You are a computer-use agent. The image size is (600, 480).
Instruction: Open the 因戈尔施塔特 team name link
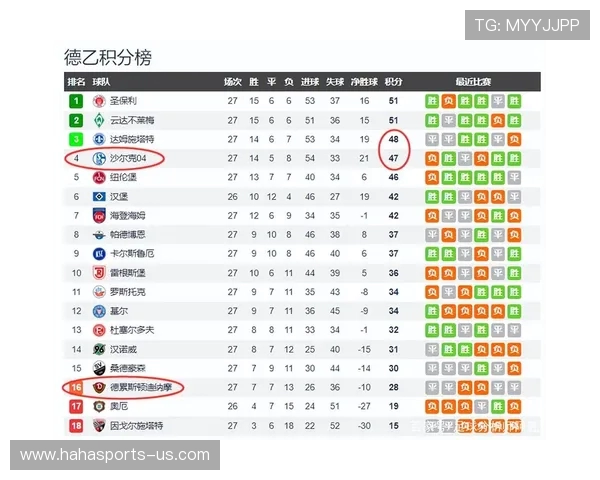137,425
